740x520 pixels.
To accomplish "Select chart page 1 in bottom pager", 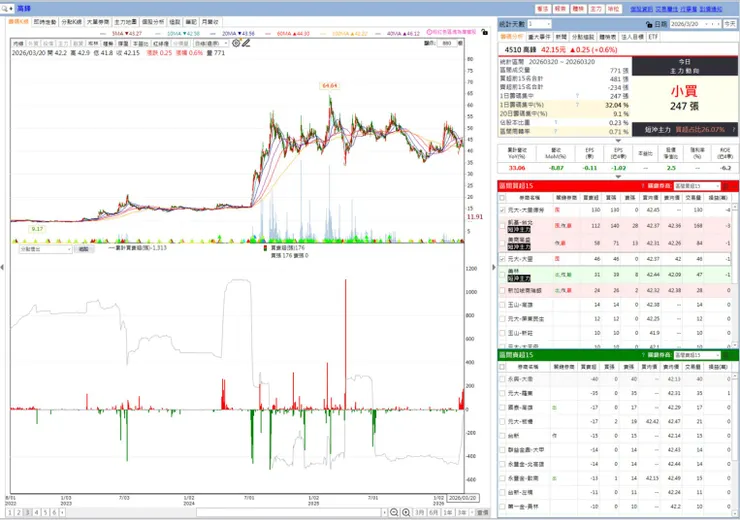I will pyautogui.click(x=9, y=512).
